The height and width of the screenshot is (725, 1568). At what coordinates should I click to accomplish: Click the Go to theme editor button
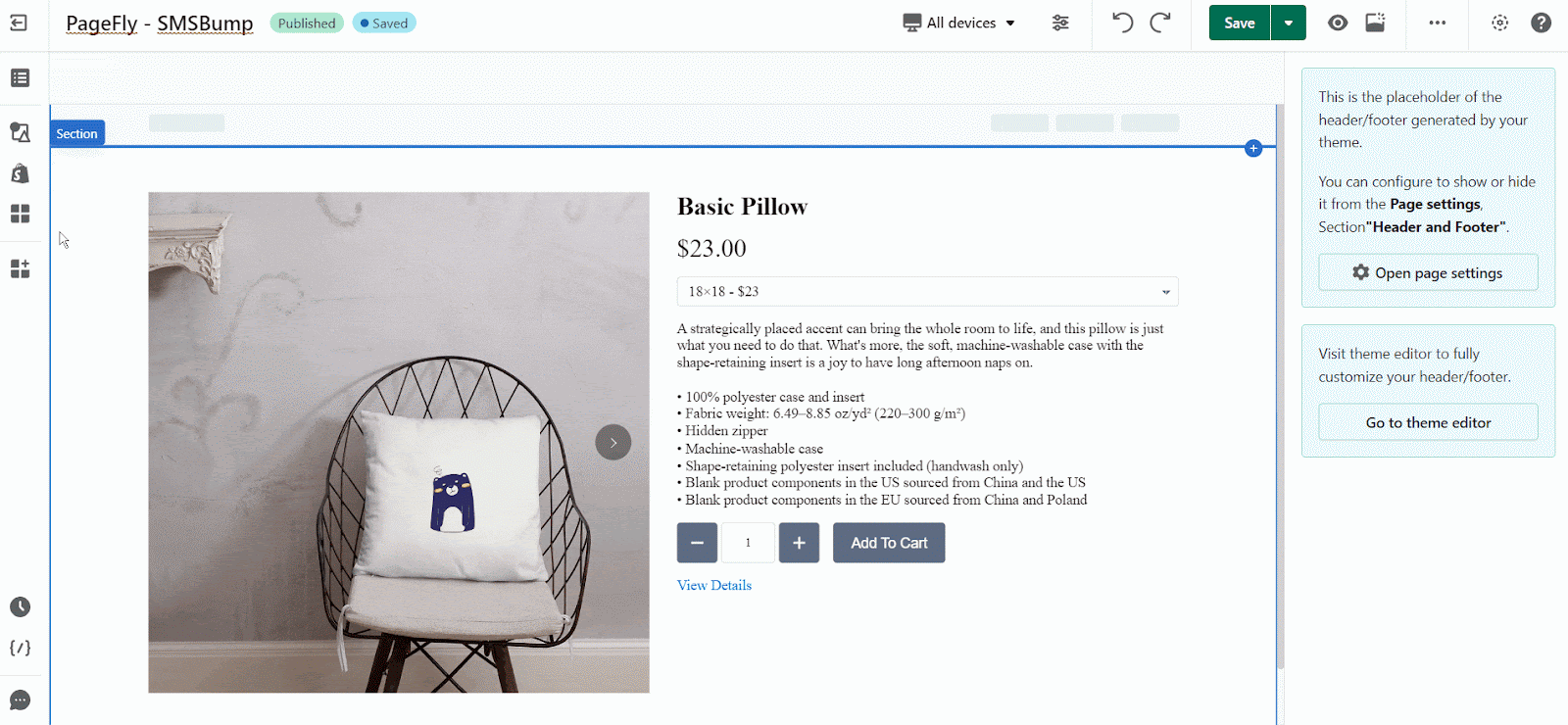tap(1428, 422)
